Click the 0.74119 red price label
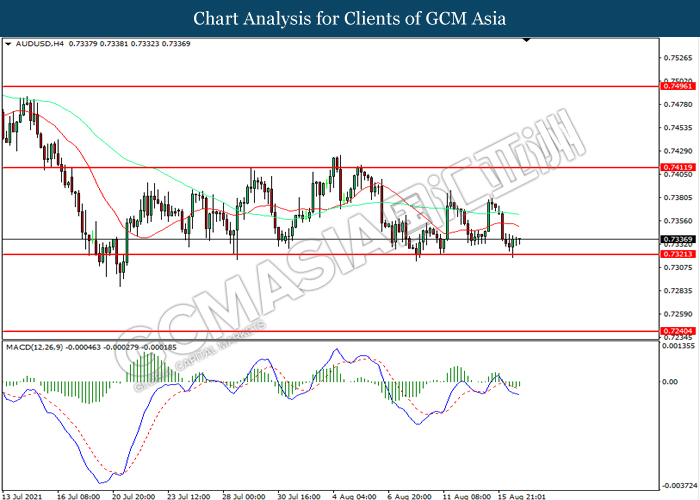700x500 pixels. pyautogui.click(x=678, y=167)
